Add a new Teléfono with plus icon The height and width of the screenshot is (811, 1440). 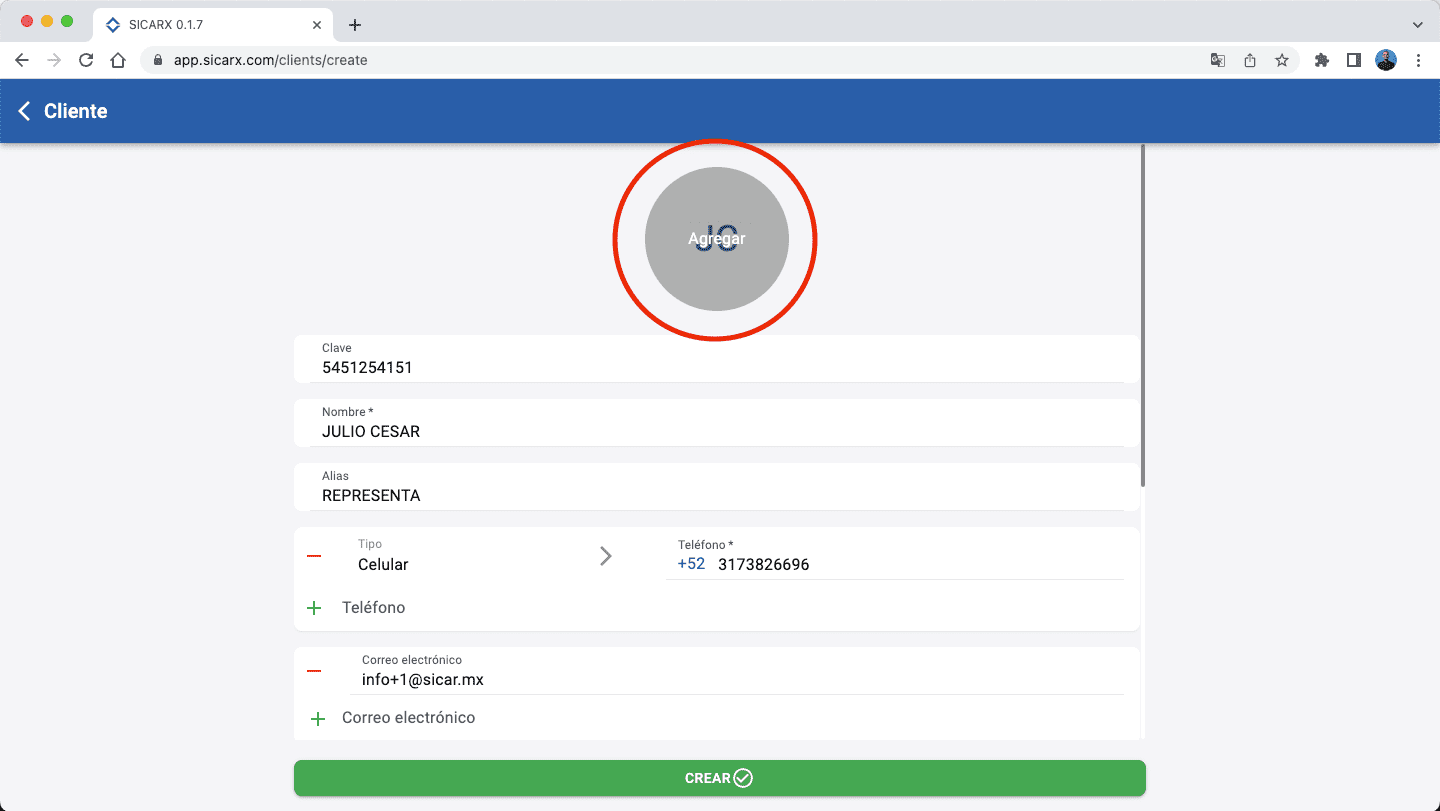[x=314, y=608]
